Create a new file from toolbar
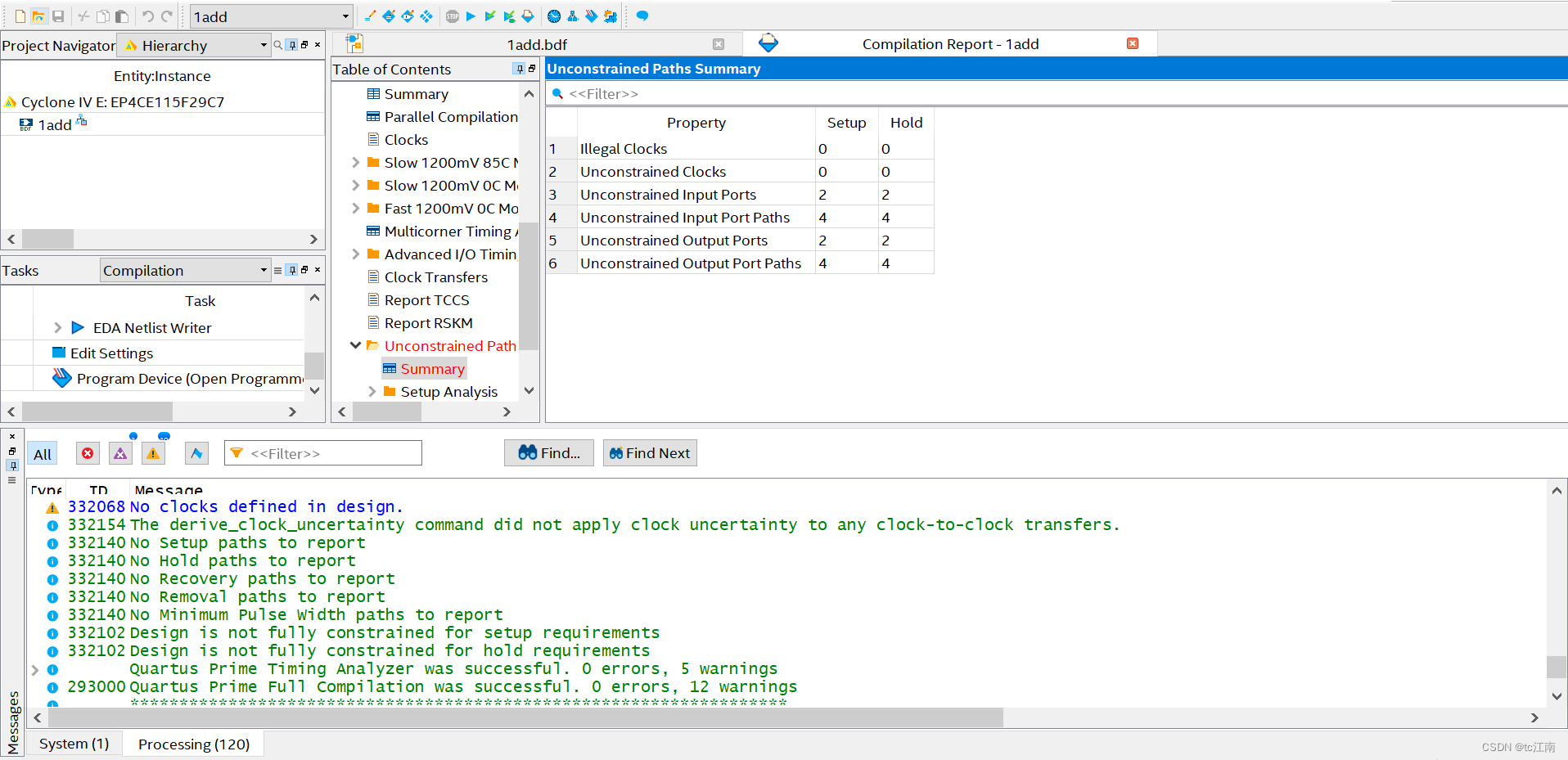The image size is (1568, 760). point(20,16)
